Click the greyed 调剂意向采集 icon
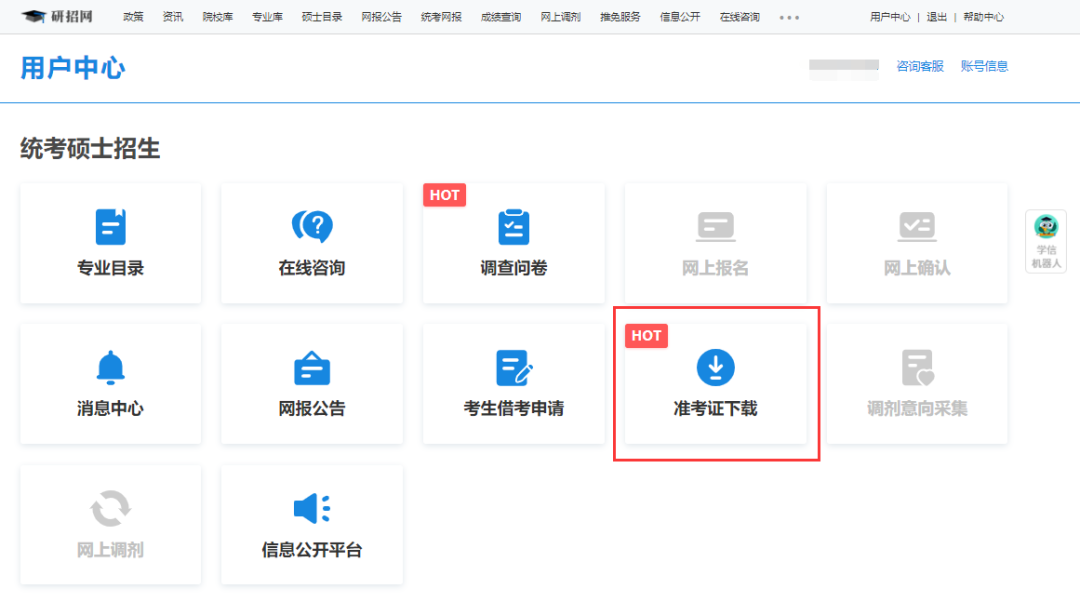1080x602 pixels. tap(917, 368)
